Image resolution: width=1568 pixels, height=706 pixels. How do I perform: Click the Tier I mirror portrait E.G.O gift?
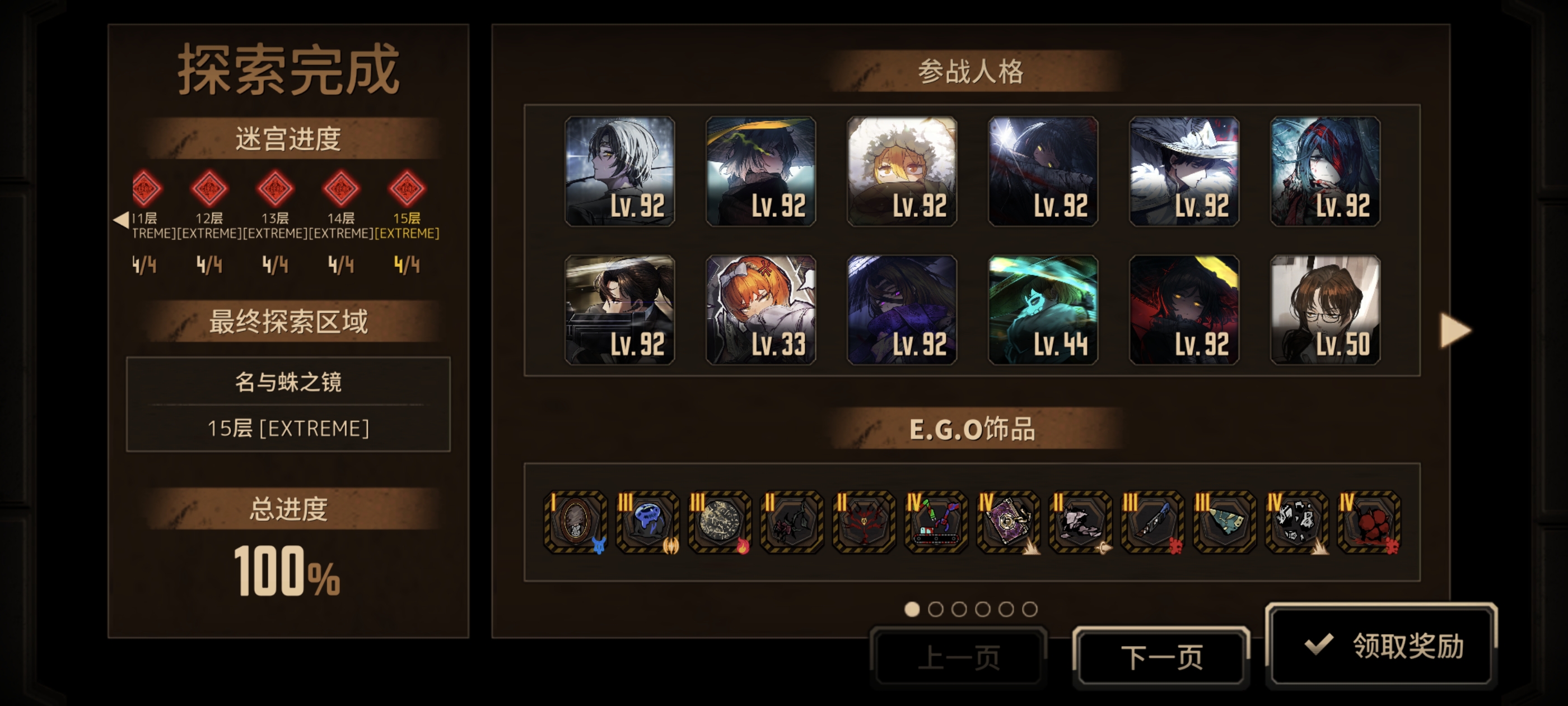point(575,522)
